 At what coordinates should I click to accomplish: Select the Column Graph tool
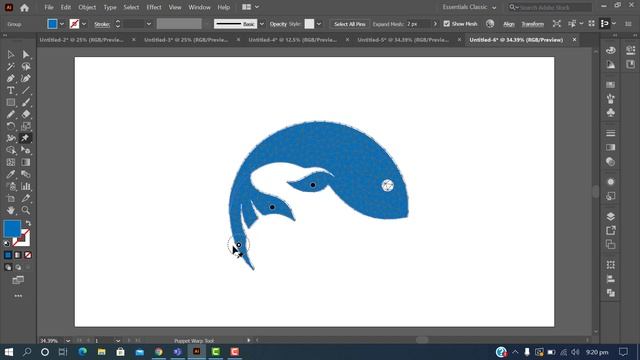pos(26,187)
